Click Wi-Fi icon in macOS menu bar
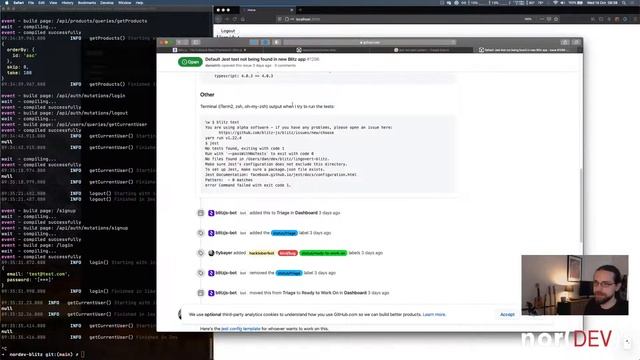The image size is (640, 360). pos(556,3)
